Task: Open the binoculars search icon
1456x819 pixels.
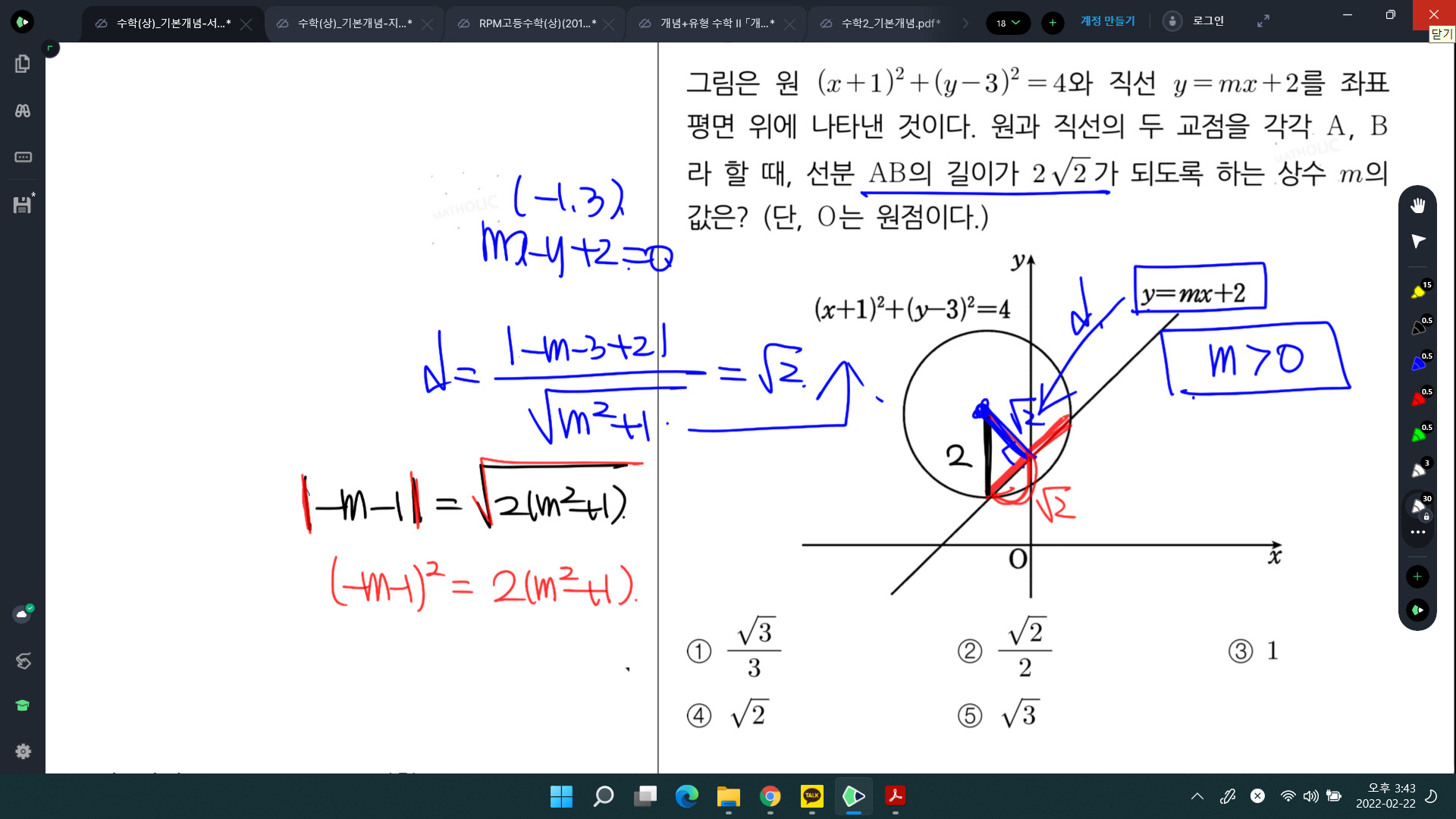Action: coord(22,111)
